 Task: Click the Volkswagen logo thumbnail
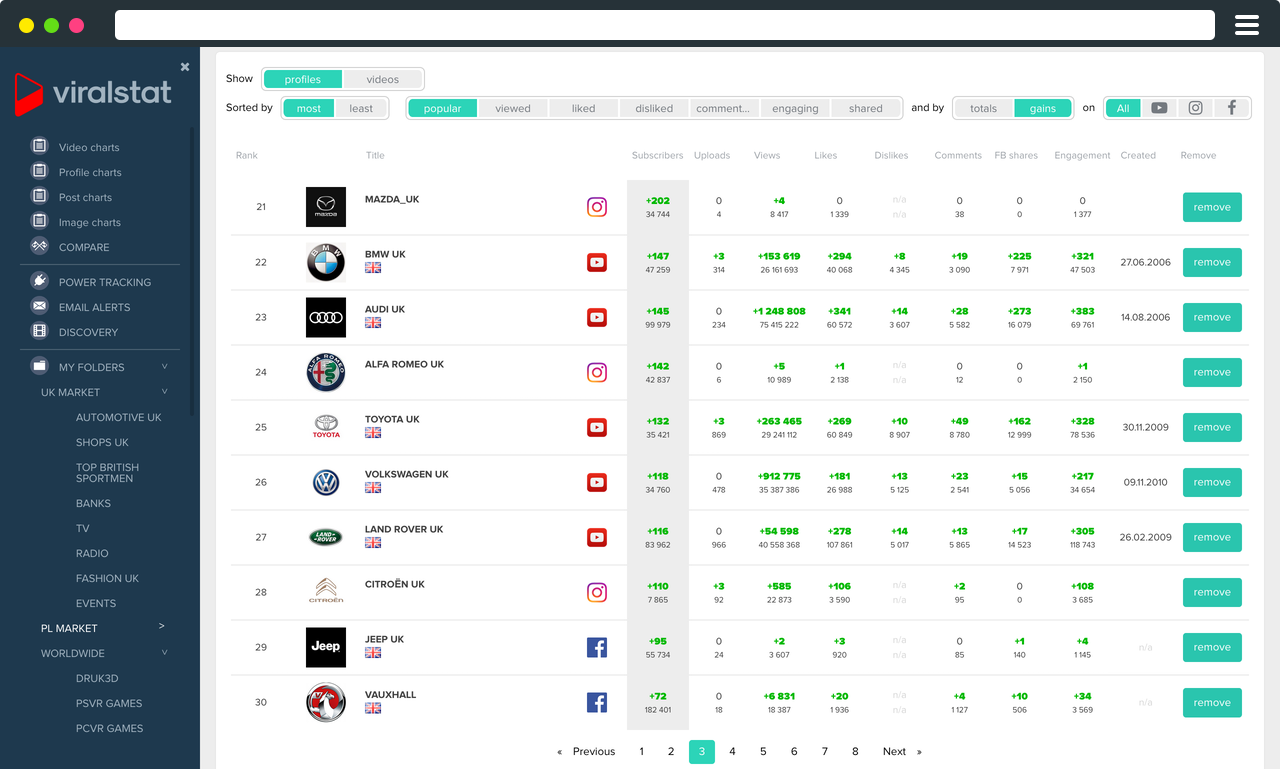(x=326, y=482)
